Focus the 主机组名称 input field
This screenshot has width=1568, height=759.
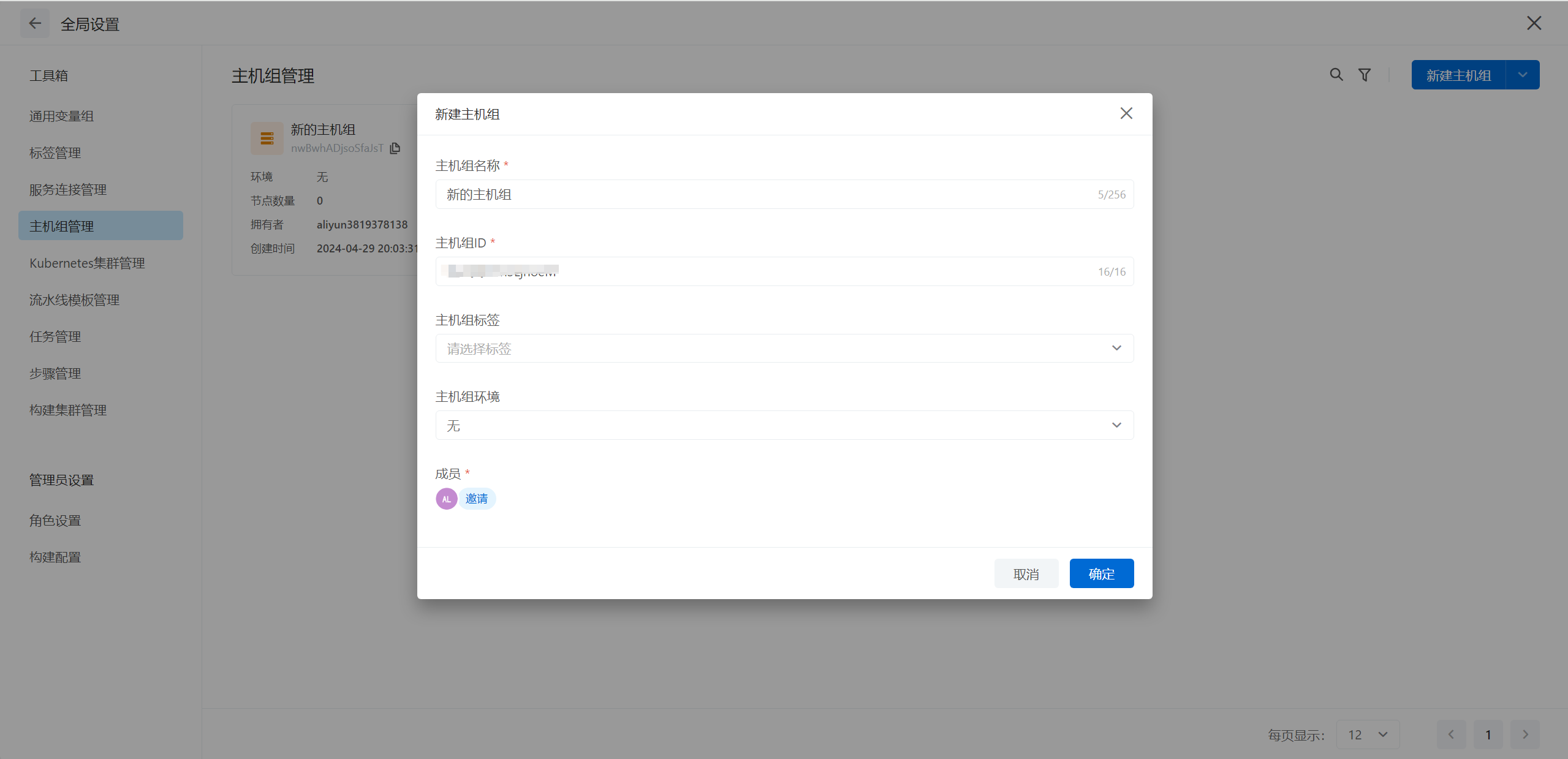coord(784,194)
